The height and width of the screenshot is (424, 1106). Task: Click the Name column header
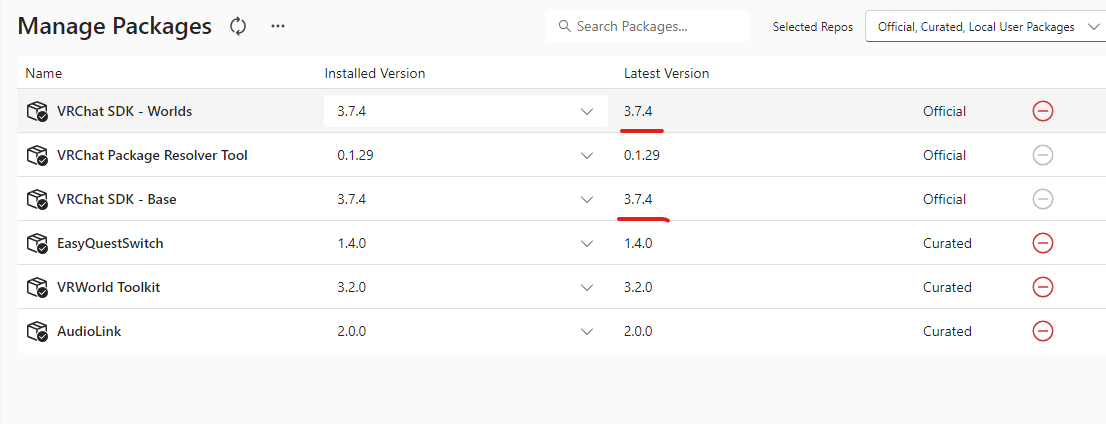click(43, 73)
